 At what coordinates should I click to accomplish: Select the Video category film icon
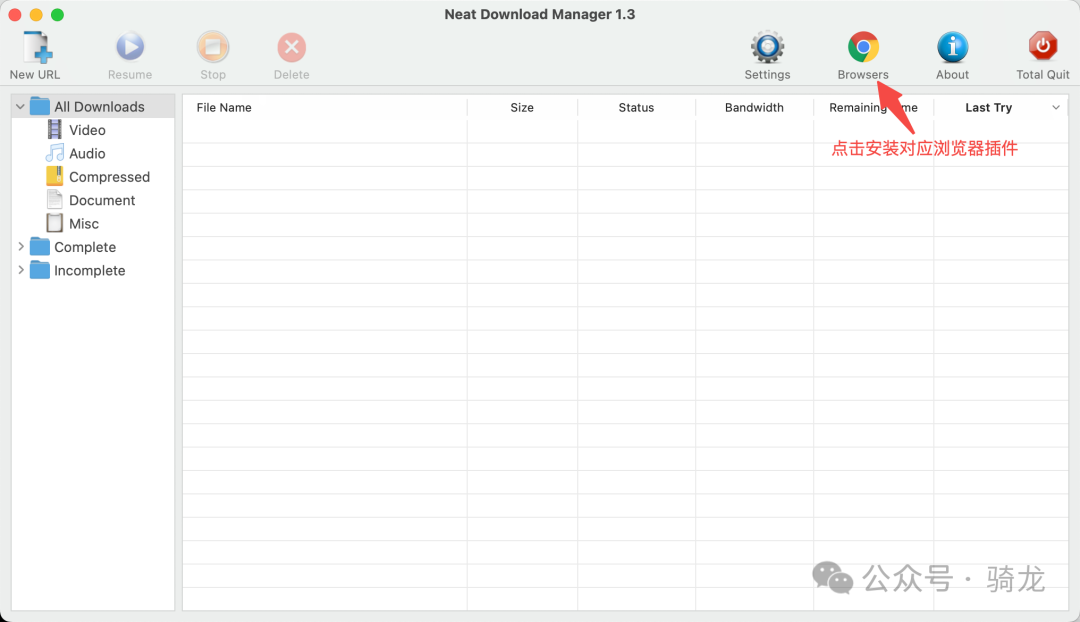pyautogui.click(x=54, y=129)
